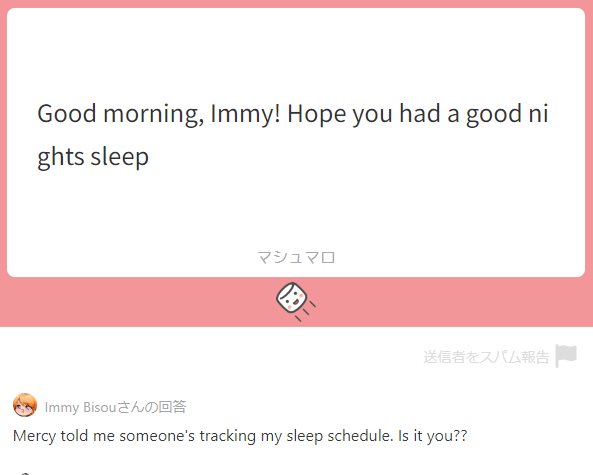Open Immy Bisou's profile avatar
593x475 pixels.
[25, 405]
